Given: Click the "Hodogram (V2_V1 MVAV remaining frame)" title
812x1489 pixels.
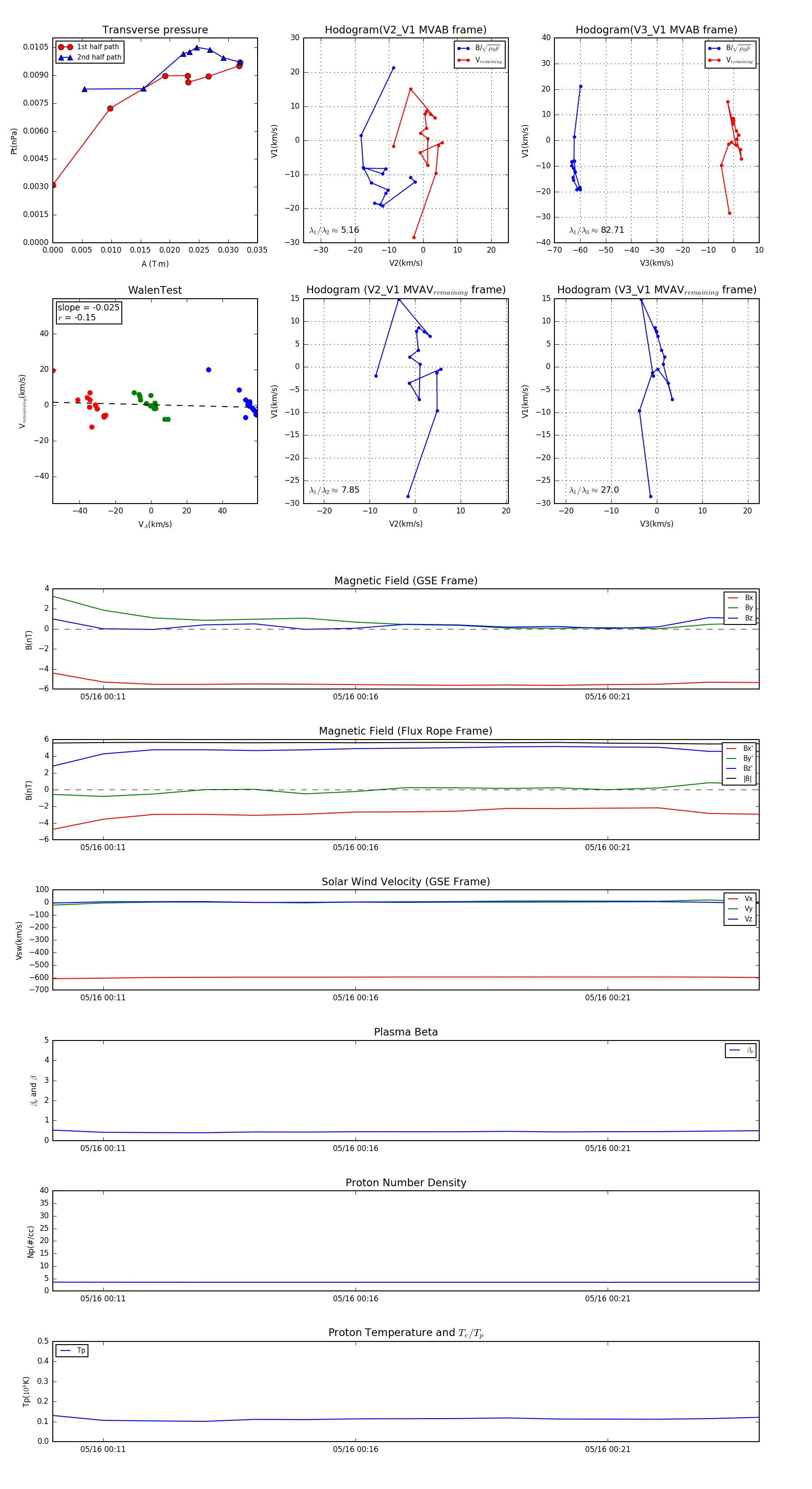Looking at the screenshot, I should click(406, 290).
